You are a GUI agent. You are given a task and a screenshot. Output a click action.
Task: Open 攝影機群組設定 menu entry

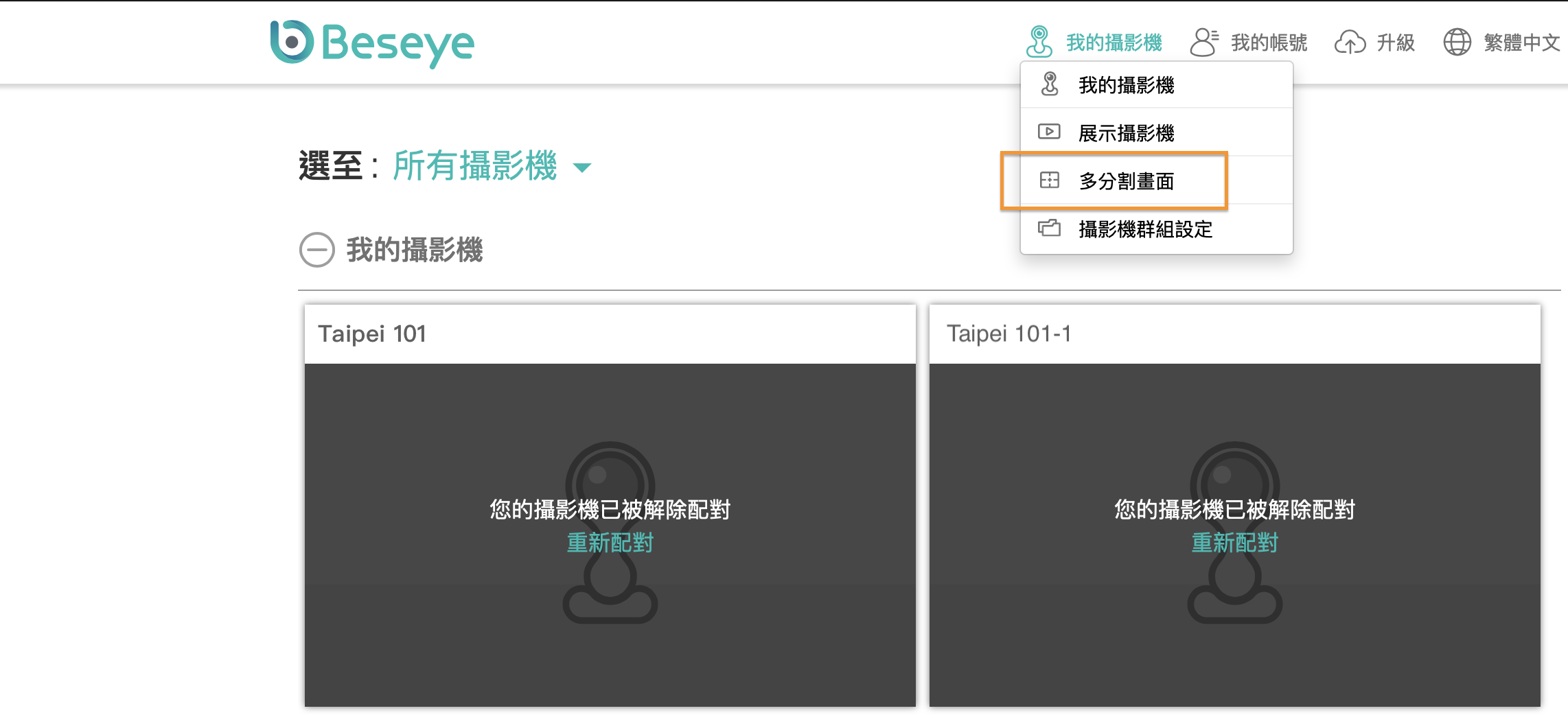pyautogui.click(x=1144, y=230)
